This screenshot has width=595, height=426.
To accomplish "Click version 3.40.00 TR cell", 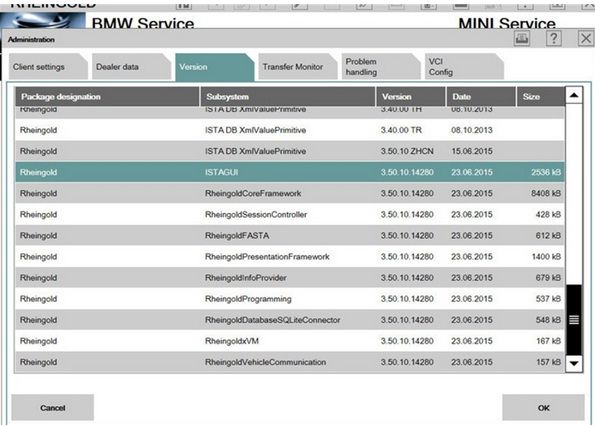I will (x=401, y=130).
